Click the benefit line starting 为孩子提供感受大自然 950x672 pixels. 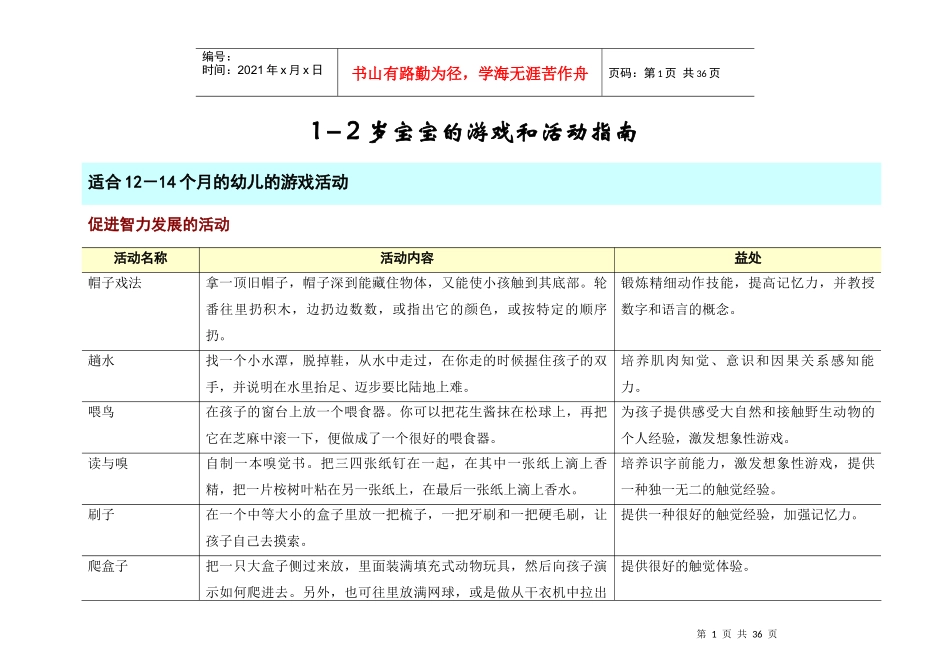pyautogui.click(x=748, y=412)
